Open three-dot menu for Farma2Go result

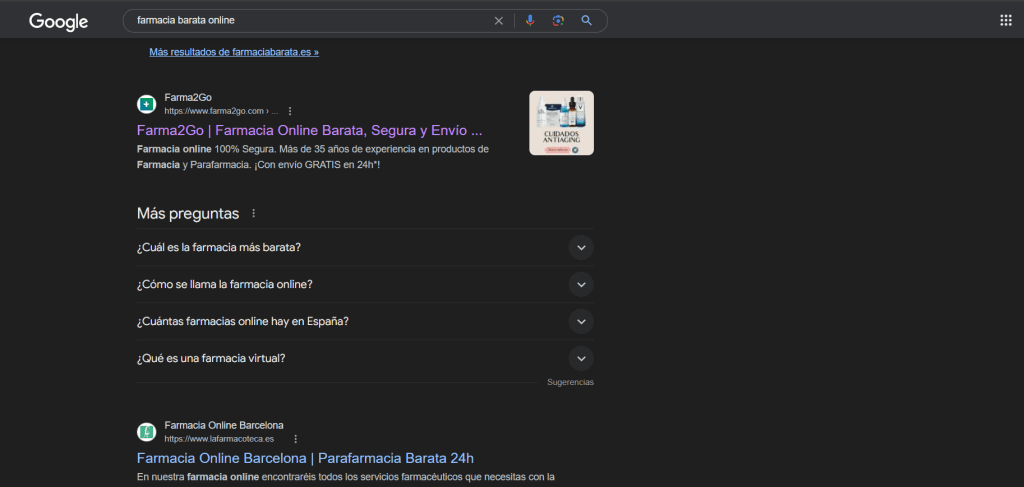290,111
